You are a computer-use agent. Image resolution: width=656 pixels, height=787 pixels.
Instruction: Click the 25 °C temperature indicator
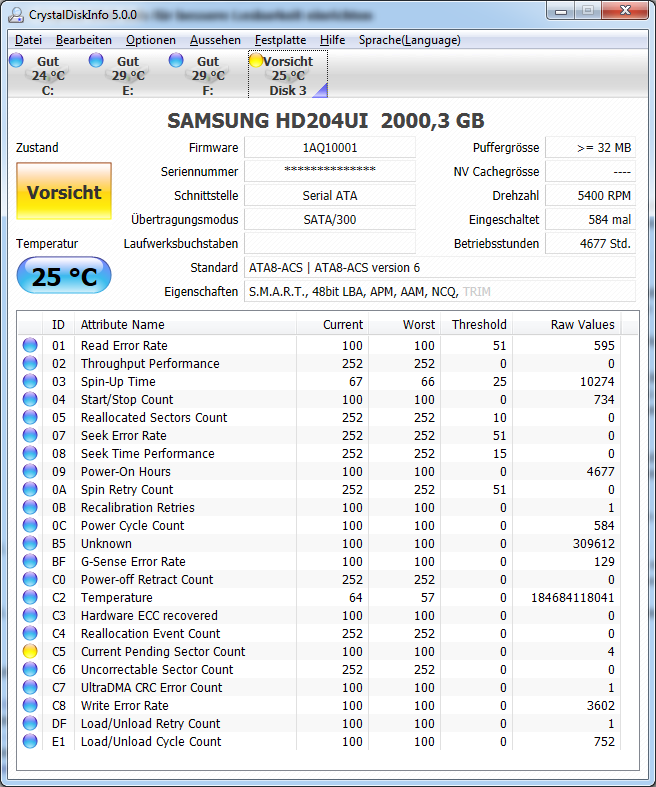click(x=64, y=276)
